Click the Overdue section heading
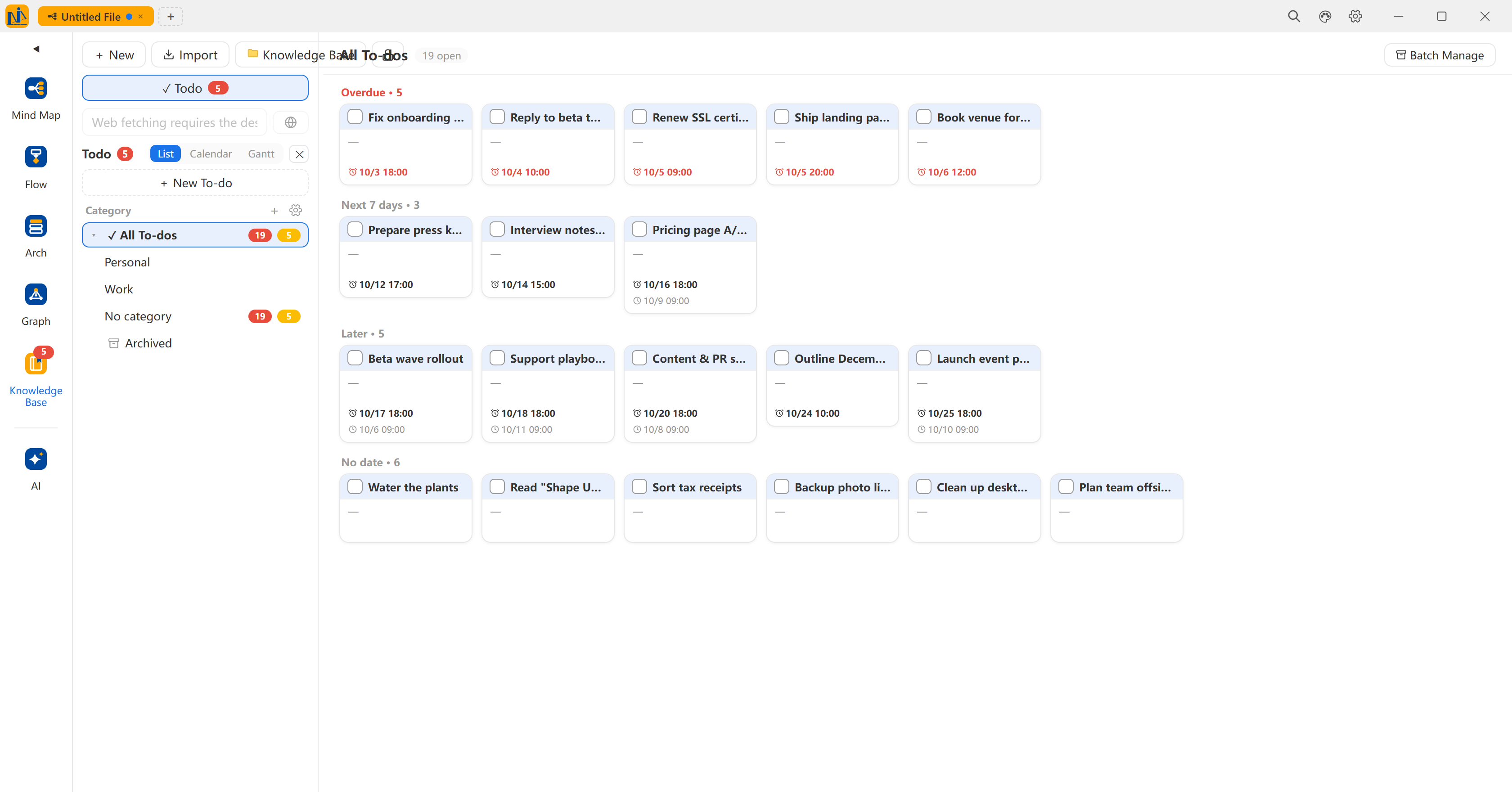This screenshot has height=792, width=1512. [372, 93]
